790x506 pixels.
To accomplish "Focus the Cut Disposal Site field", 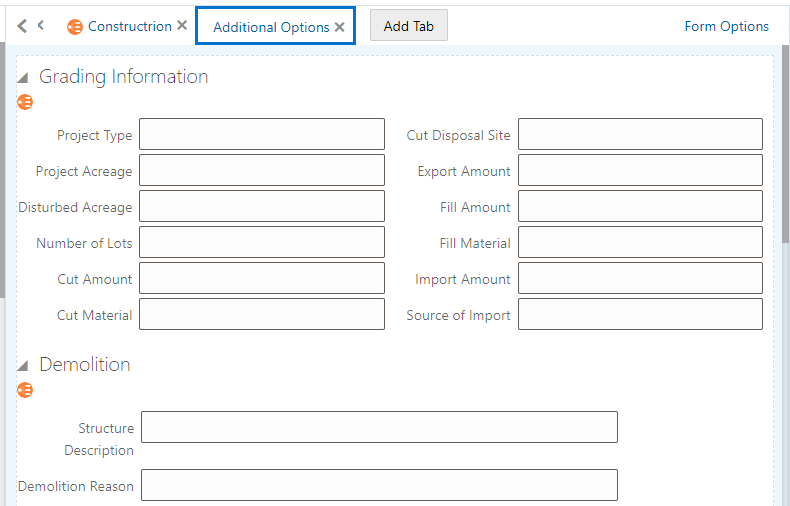I will point(640,134).
